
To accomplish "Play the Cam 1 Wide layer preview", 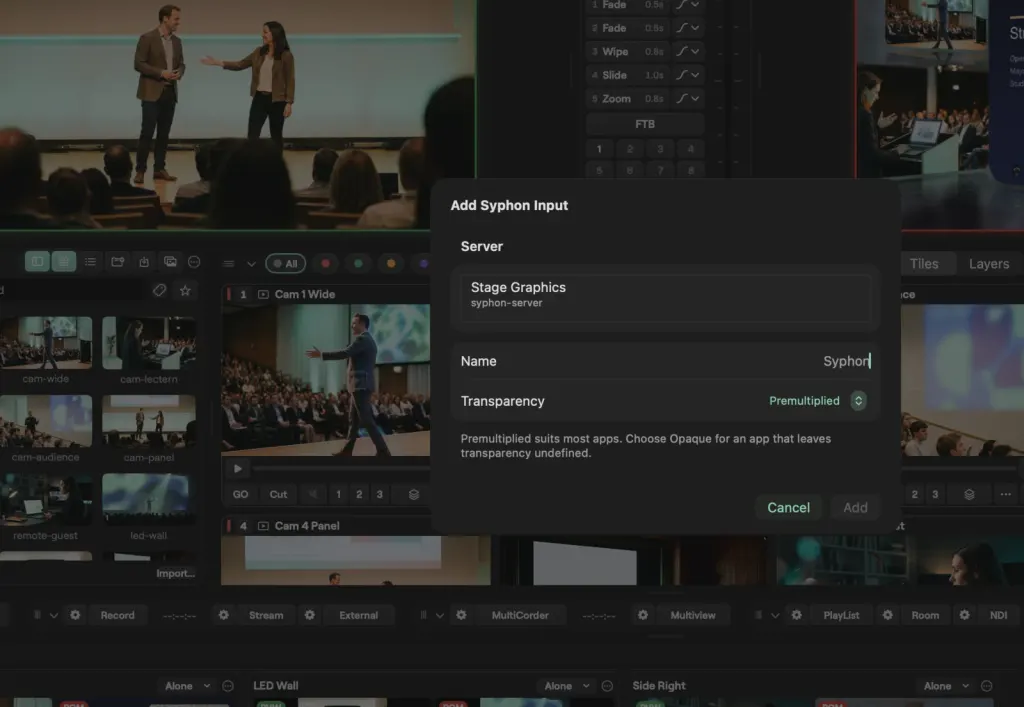I will (x=238, y=468).
